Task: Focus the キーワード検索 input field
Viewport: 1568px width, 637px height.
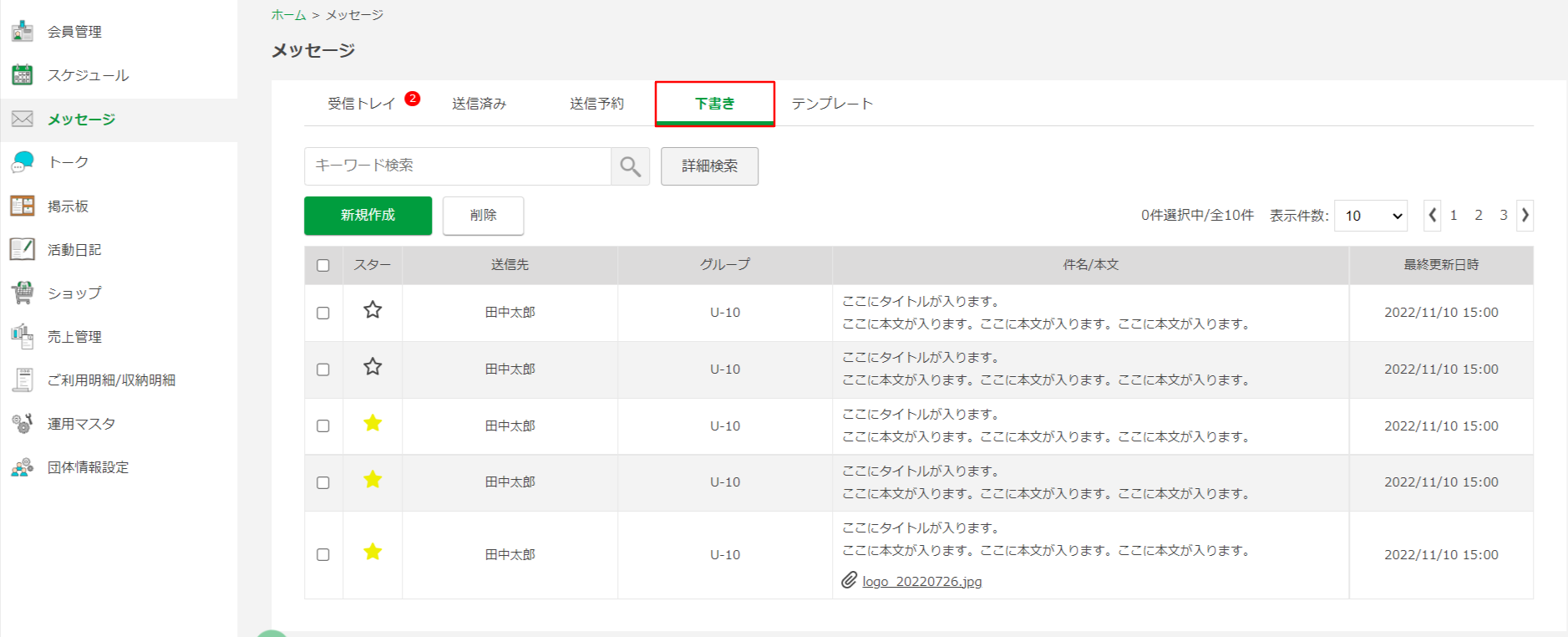Action: (458, 166)
